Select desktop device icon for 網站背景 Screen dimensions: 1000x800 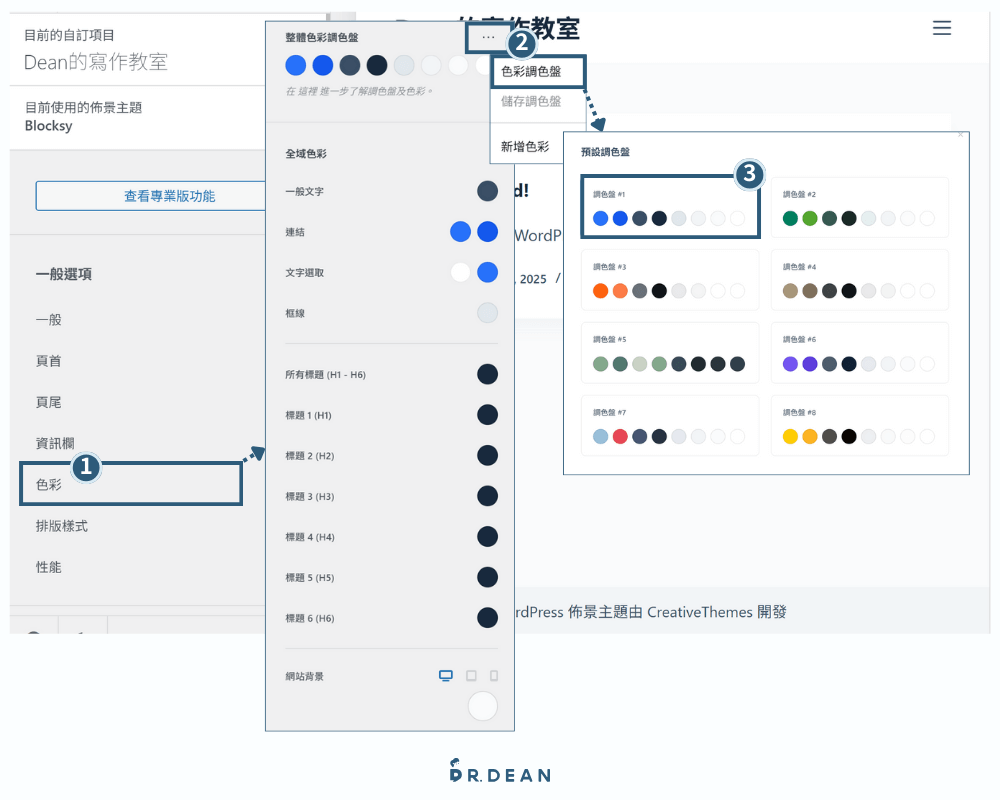tap(446, 676)
